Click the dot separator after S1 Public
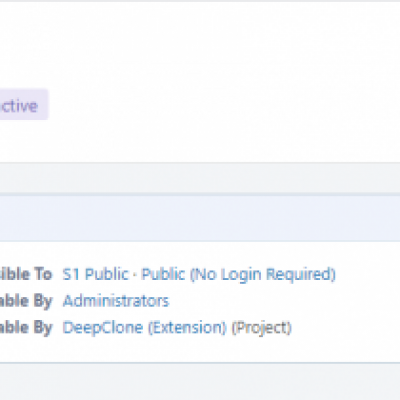The image size is (400, 400). [135, 275]
